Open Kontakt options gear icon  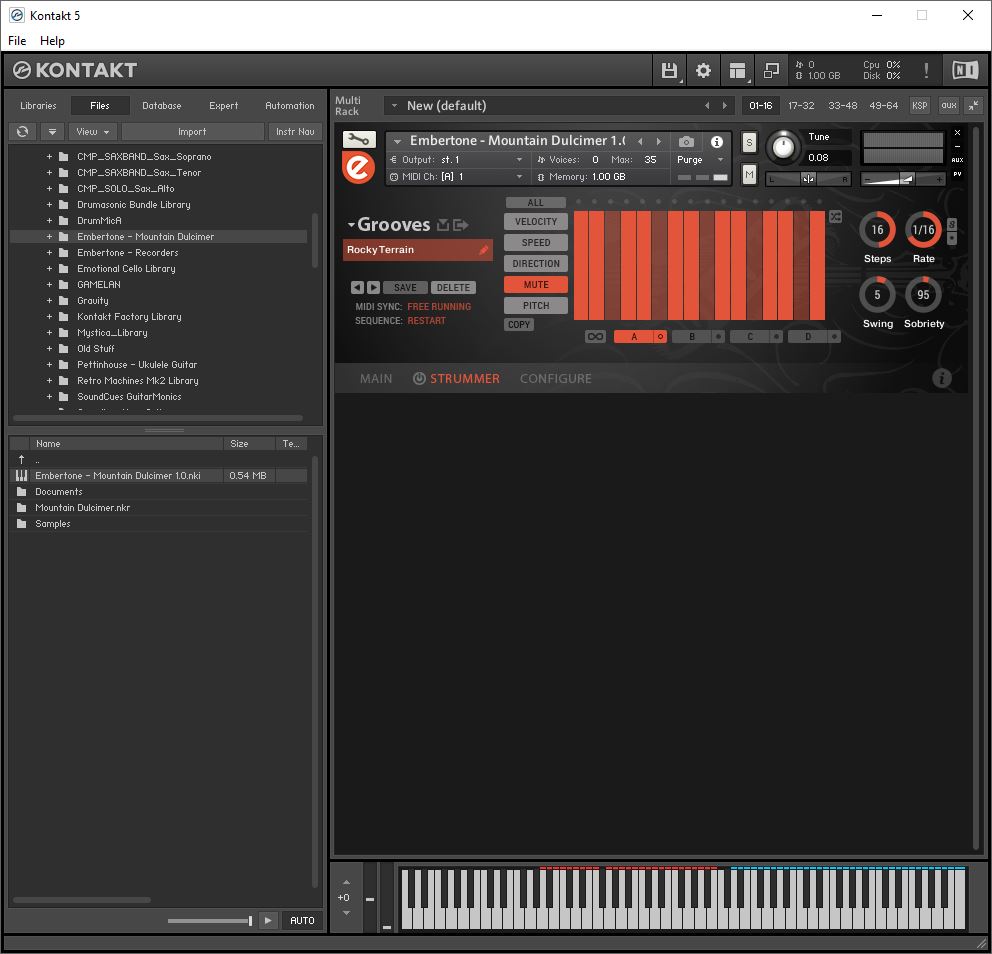click(x=703, y=71)
